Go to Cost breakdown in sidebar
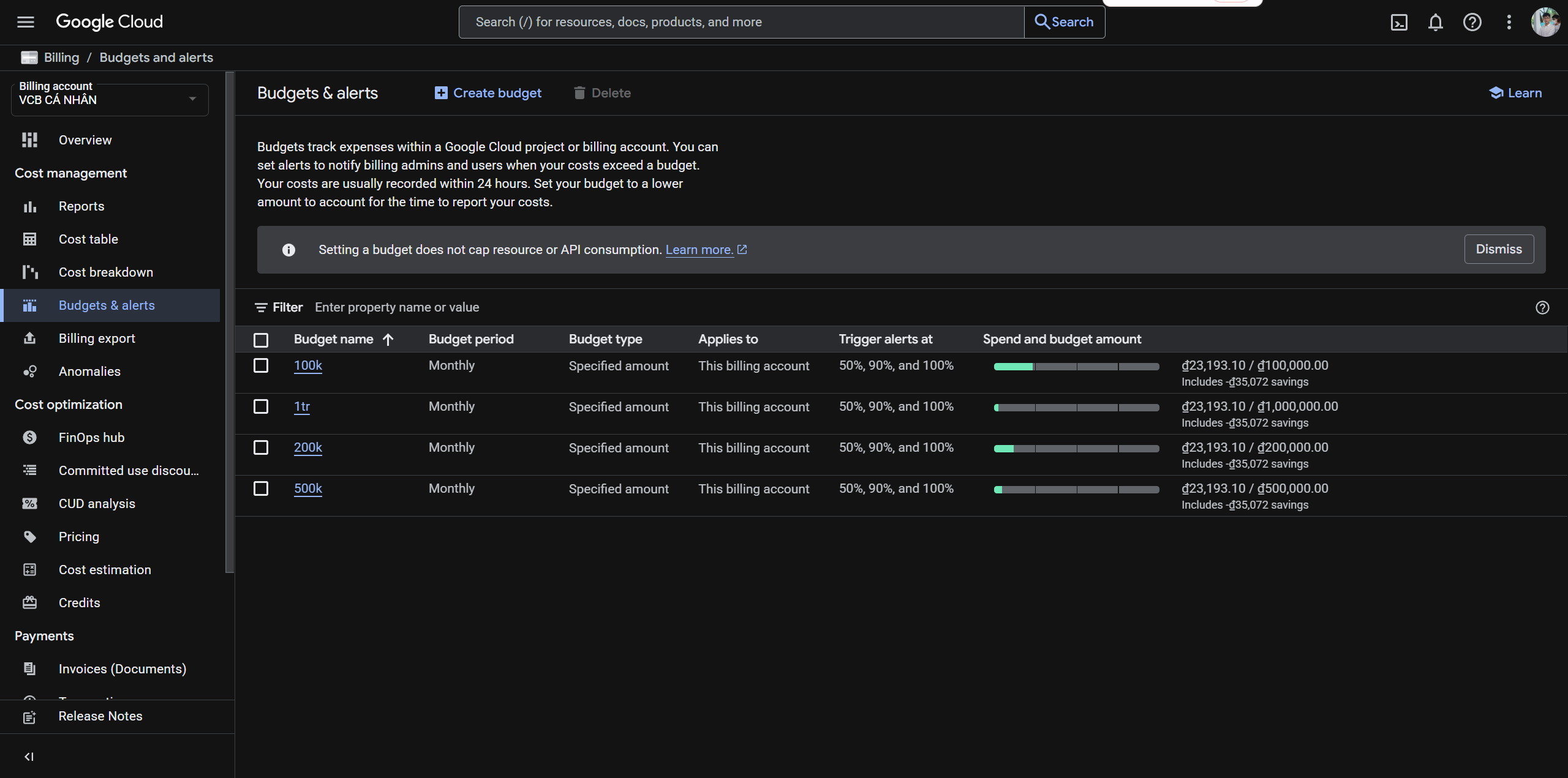1568x778 pixels. point(105,272)
